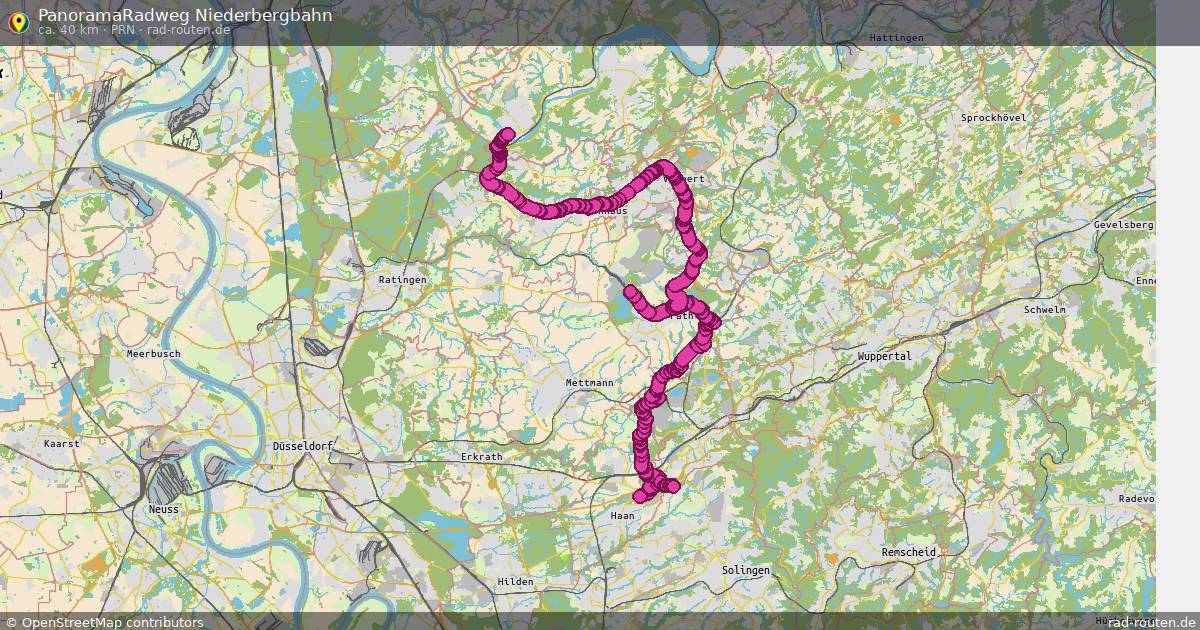Click the yellow map pin logo icon

[x=16, y=21]
